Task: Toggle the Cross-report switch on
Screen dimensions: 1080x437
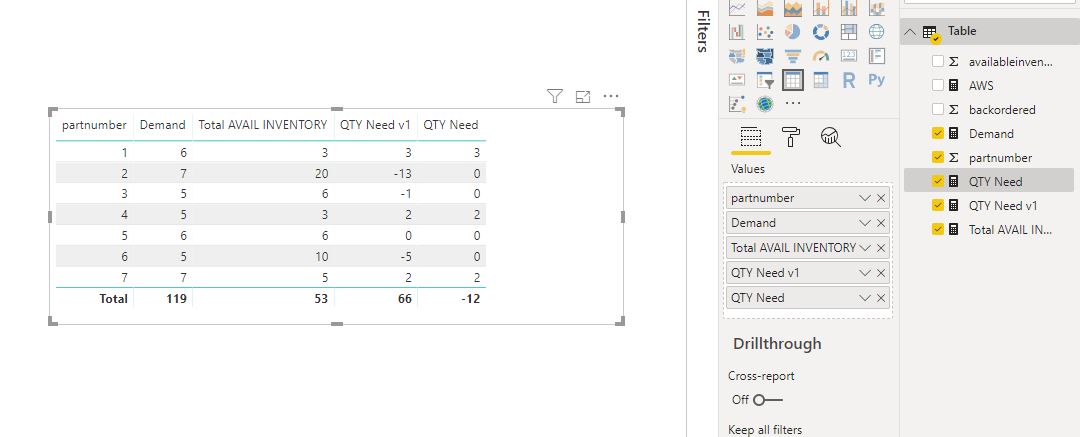Action: (x=767, y=400)
